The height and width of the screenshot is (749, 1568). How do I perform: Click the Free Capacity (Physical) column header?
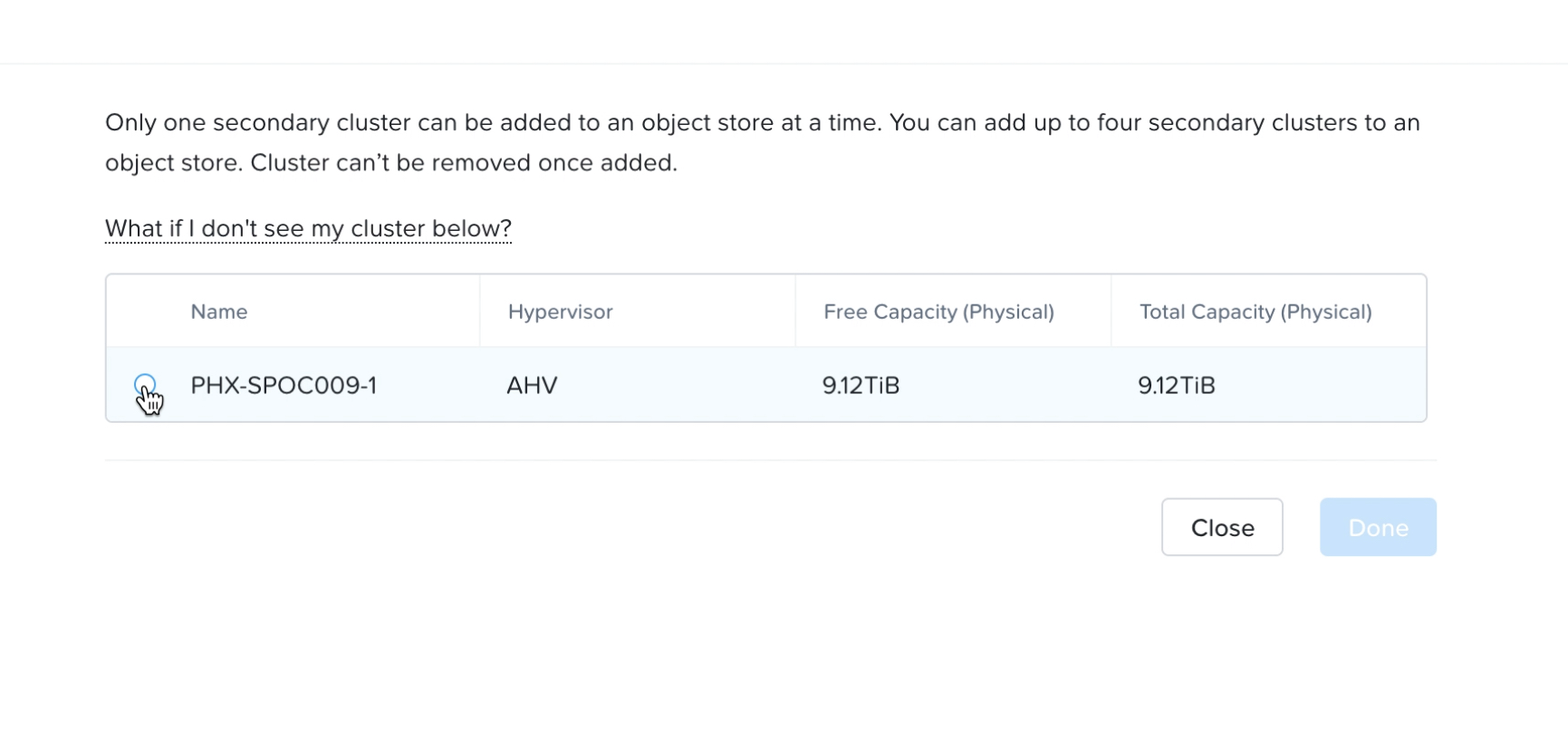938,312
